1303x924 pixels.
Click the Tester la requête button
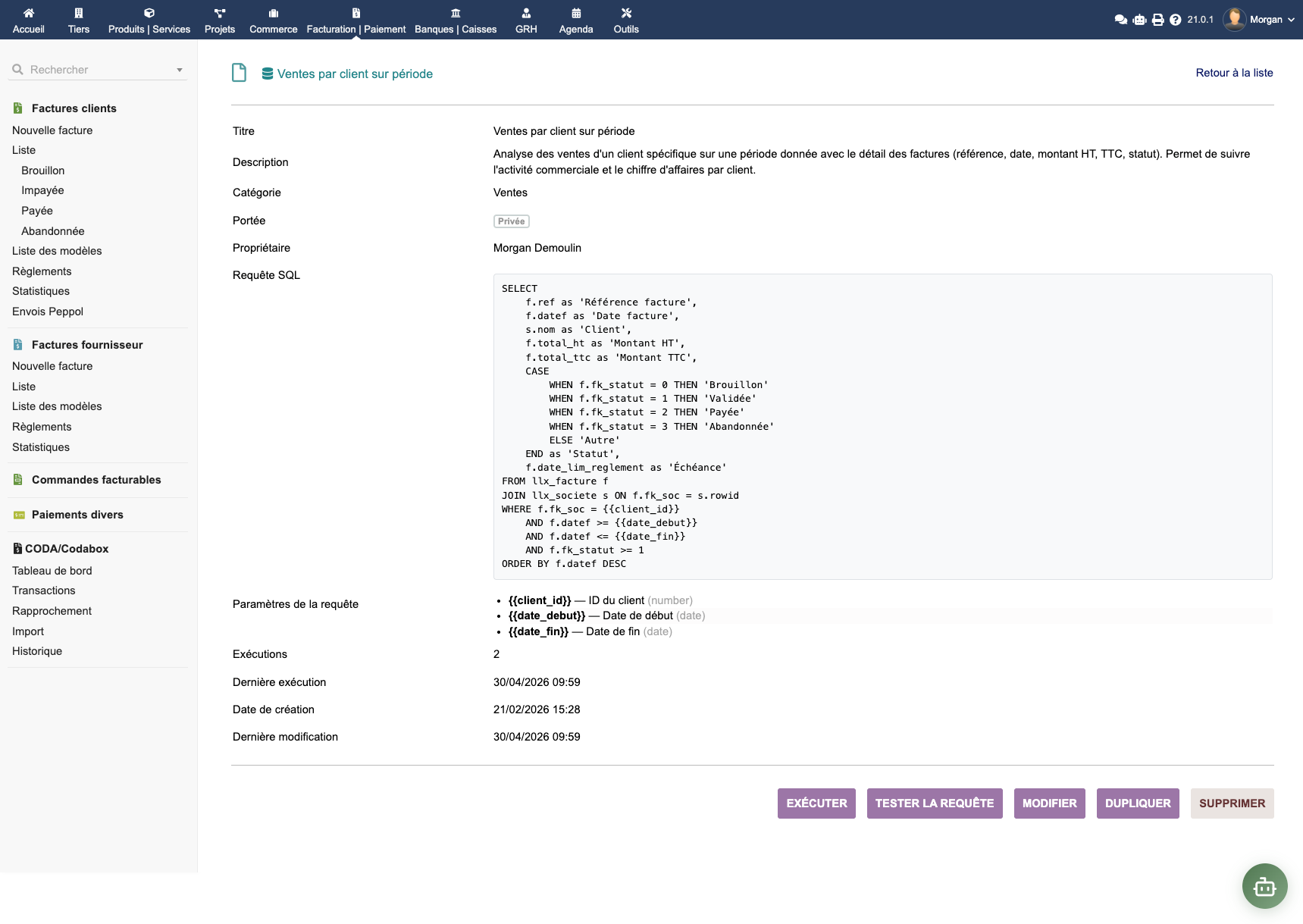pyautogui.click(x=934, y=803)
